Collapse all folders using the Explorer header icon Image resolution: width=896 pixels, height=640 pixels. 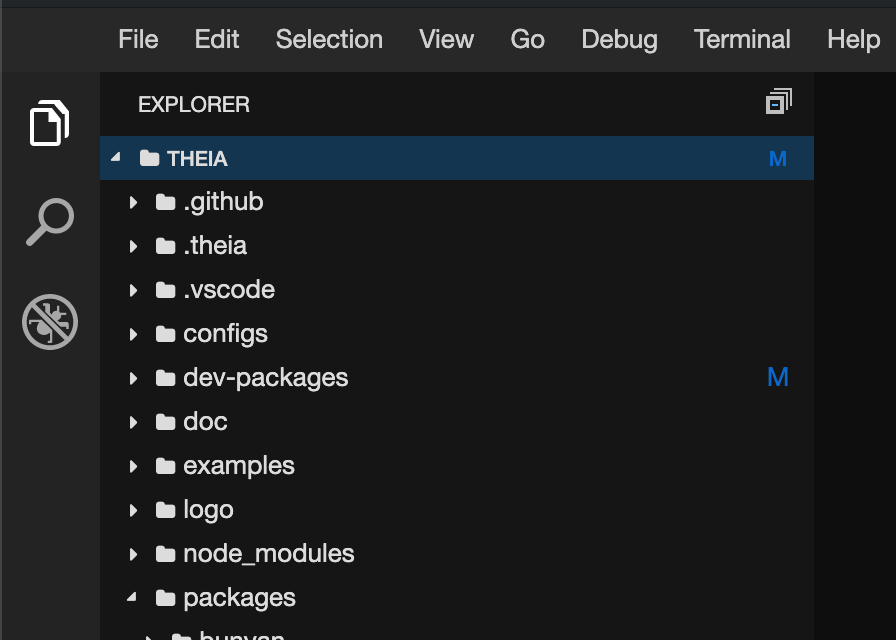[778, 101]
